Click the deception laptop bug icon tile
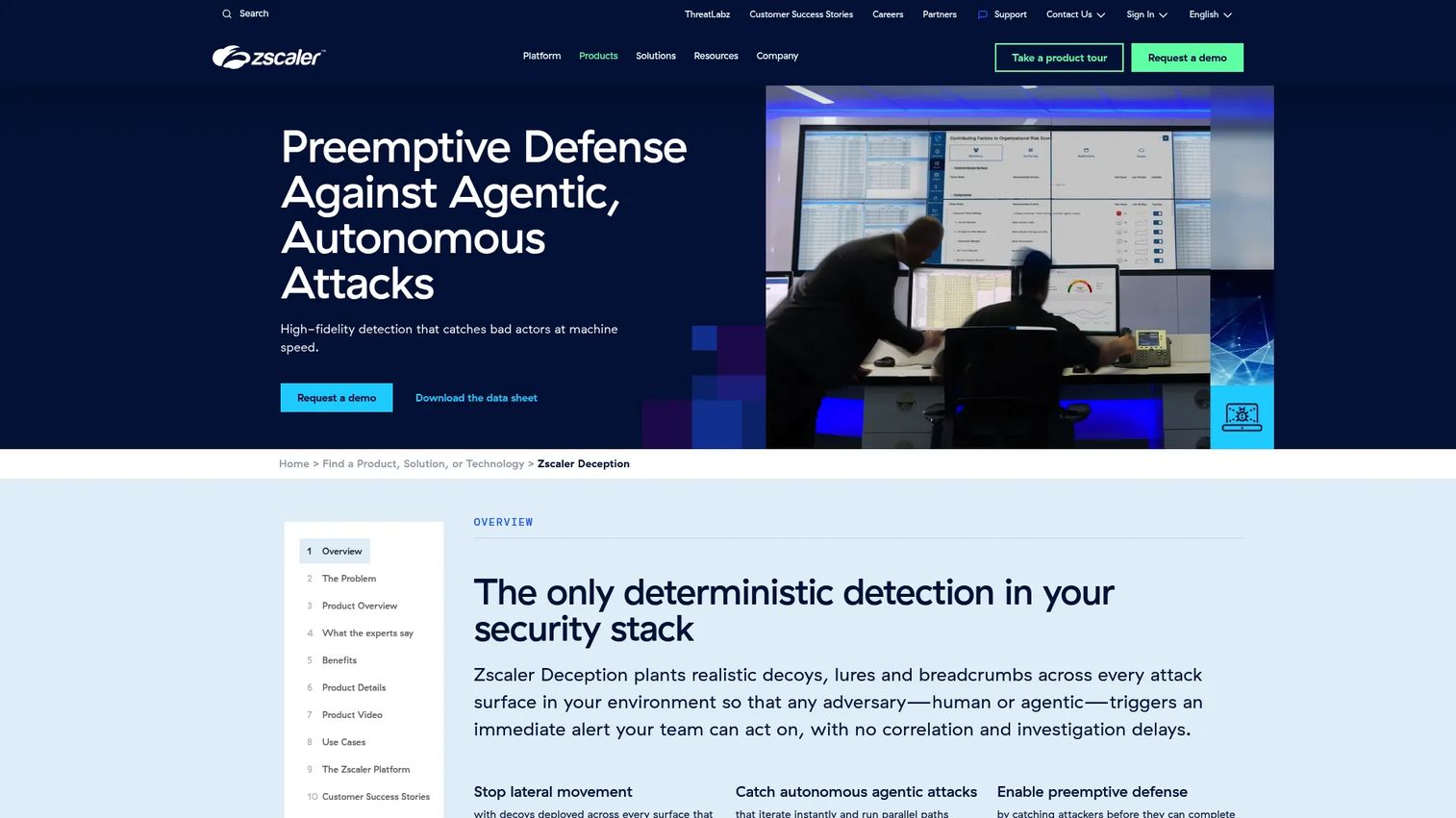 (1242, 417)
